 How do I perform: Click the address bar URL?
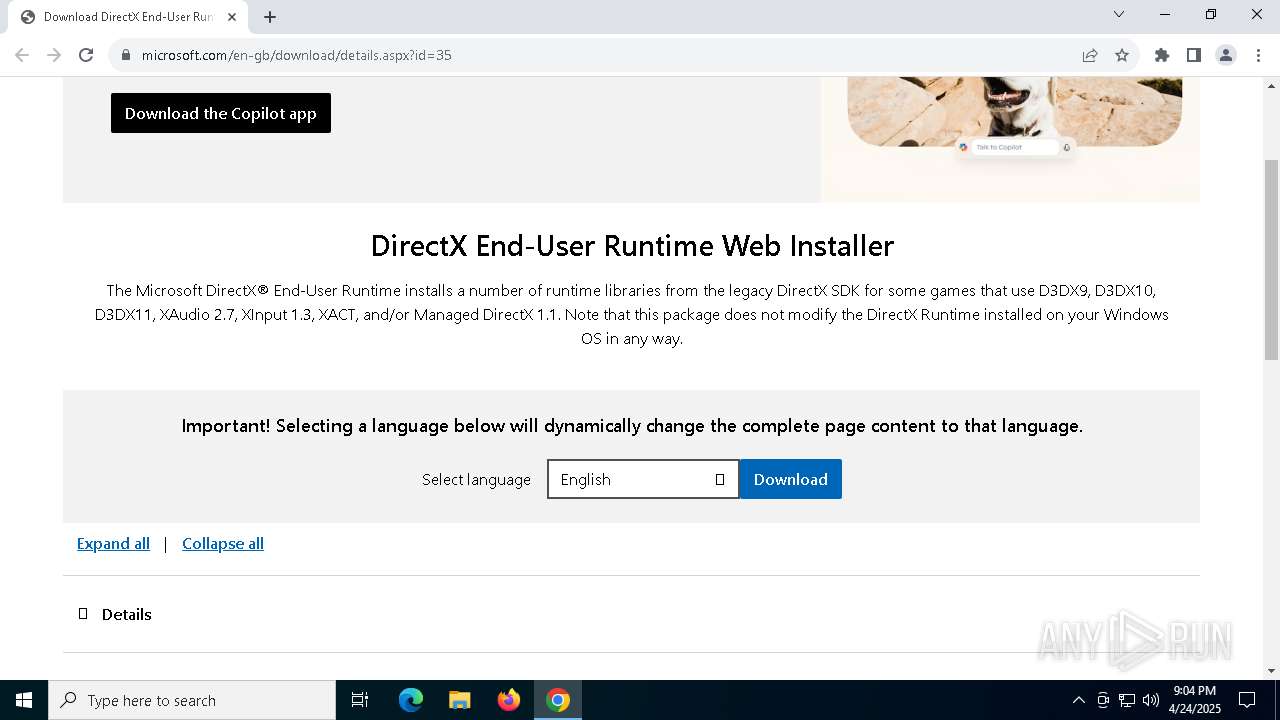coord(297,55)
